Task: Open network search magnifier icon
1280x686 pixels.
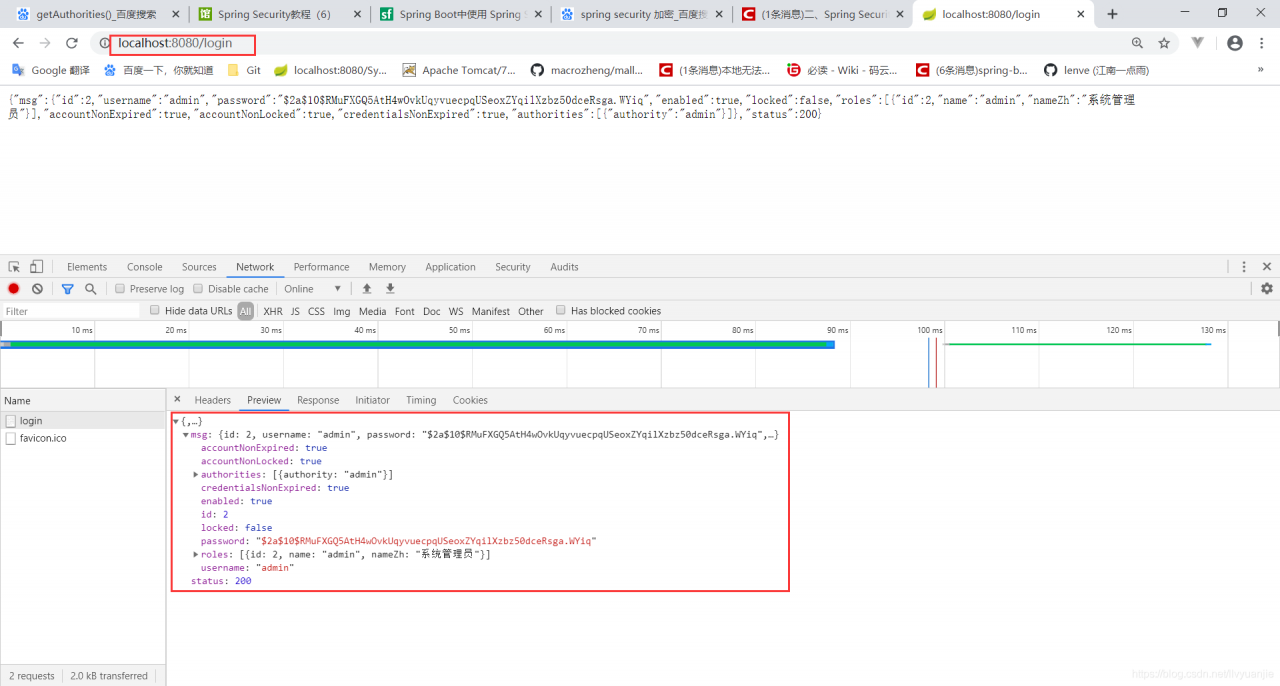Action: 90,289
